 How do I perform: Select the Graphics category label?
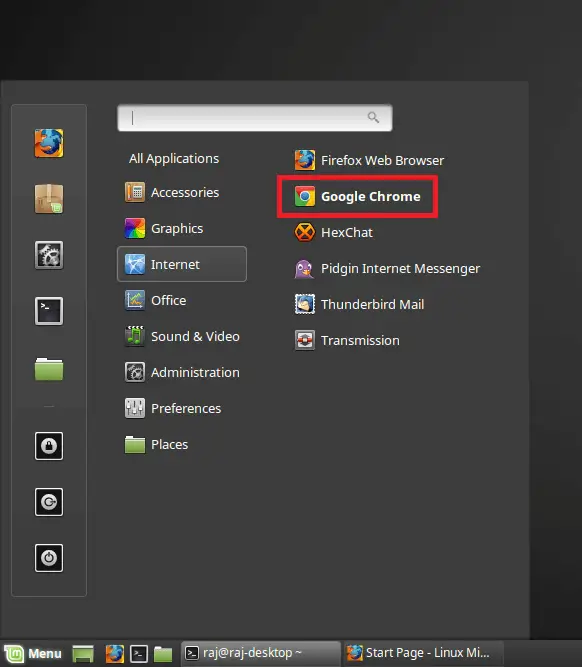[x=177, y=228]
